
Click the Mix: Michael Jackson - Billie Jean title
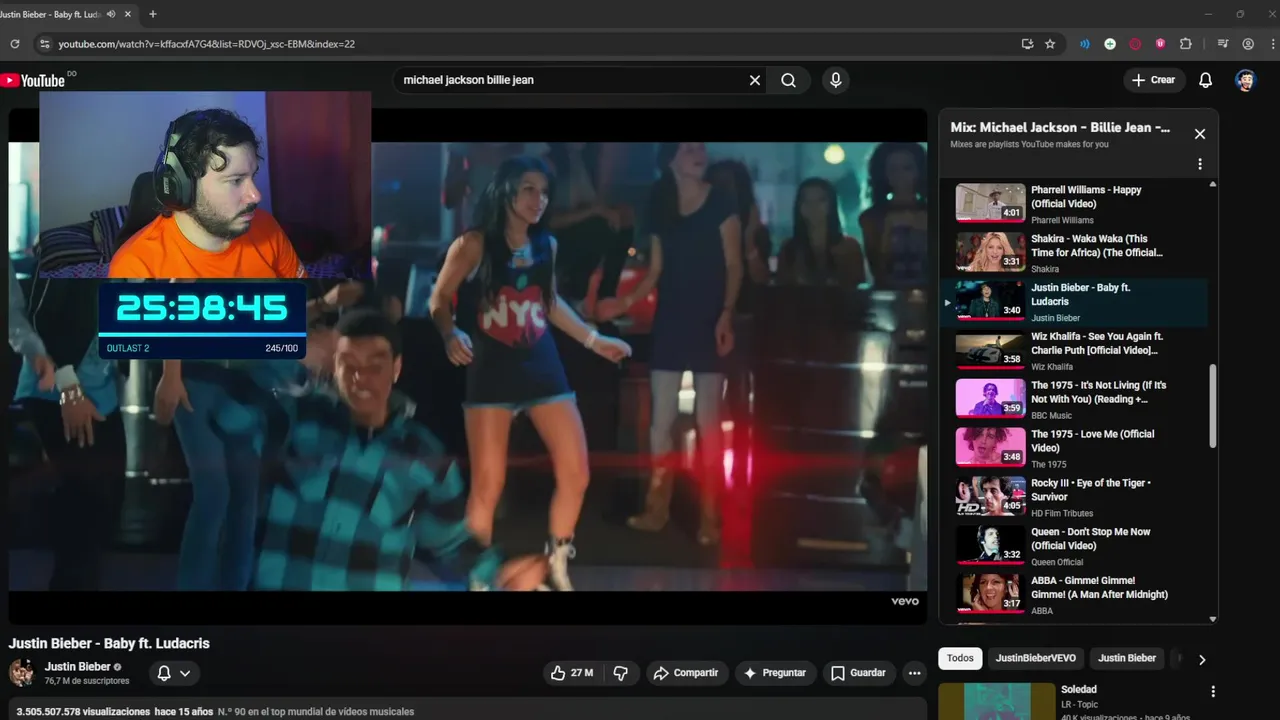[x=1060, y=128]
